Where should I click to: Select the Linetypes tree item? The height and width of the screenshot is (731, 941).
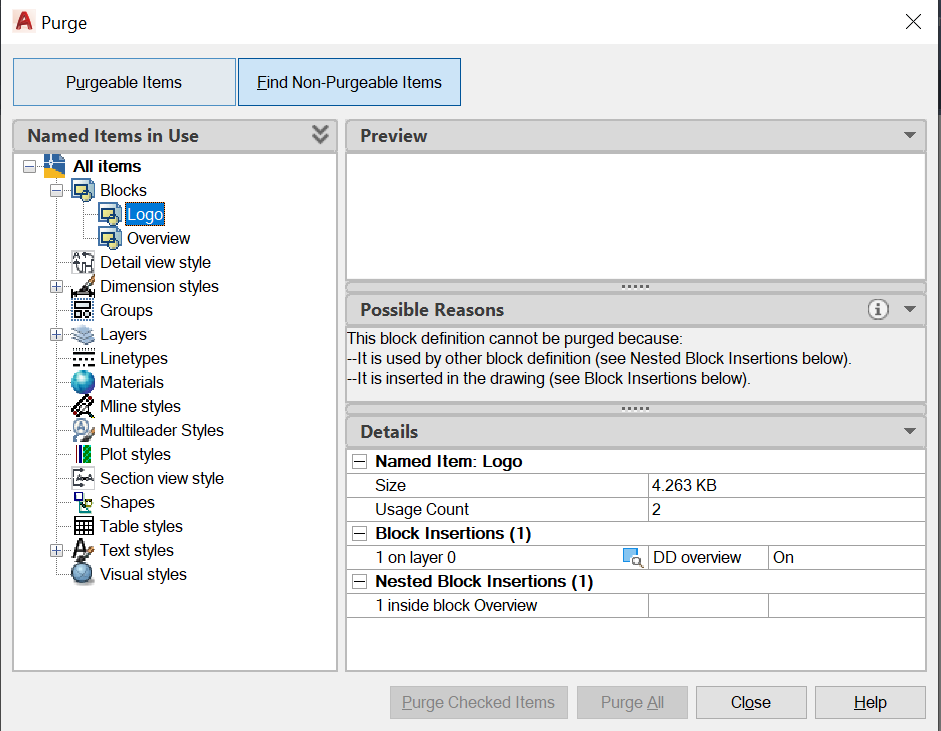(x=133, y=358)
